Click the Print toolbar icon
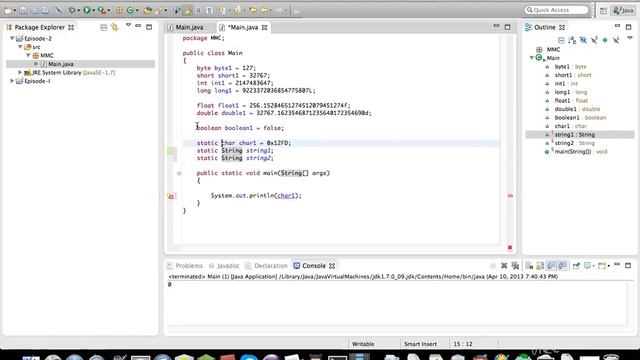Screen dimensions: 640x360 point(45,10)
